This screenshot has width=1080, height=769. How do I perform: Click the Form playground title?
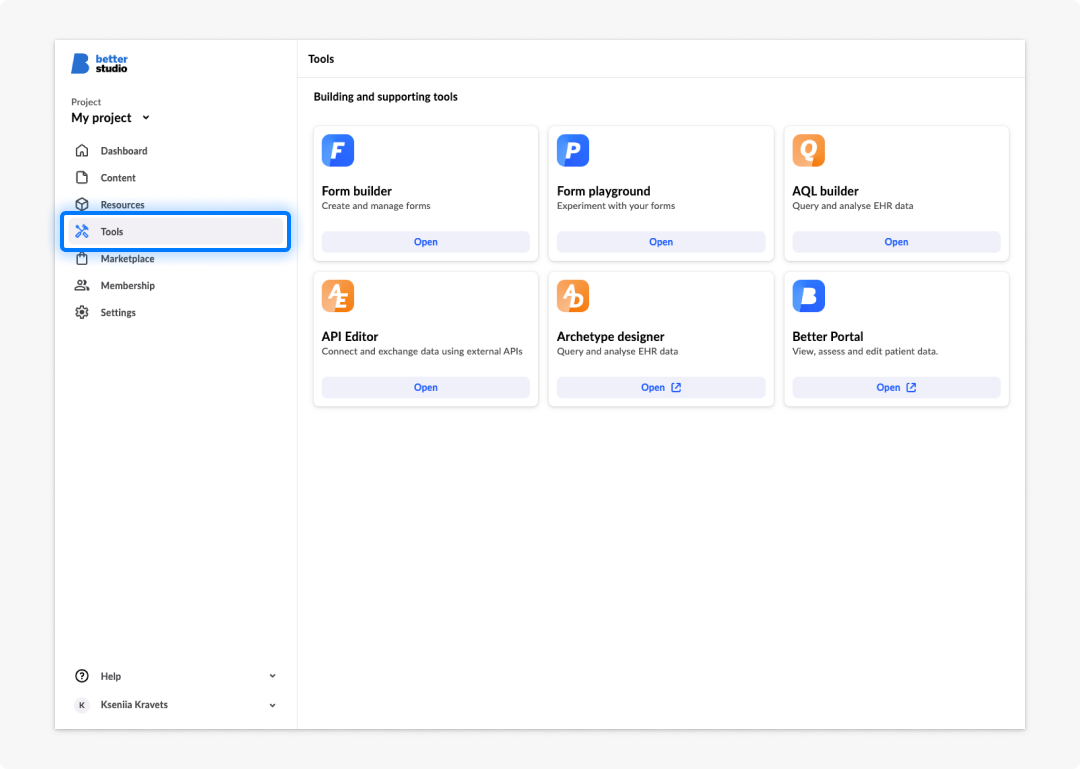(x=603, y=191)
